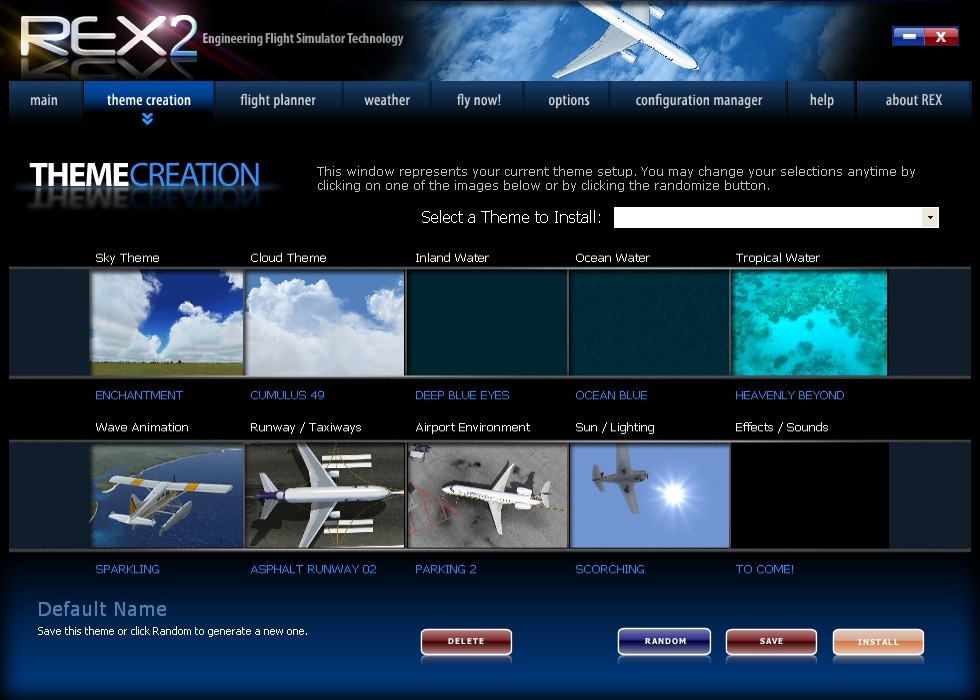Click the PARKING 2 label
Viewport: 980px width, 700px height.
tap(446, 569)
